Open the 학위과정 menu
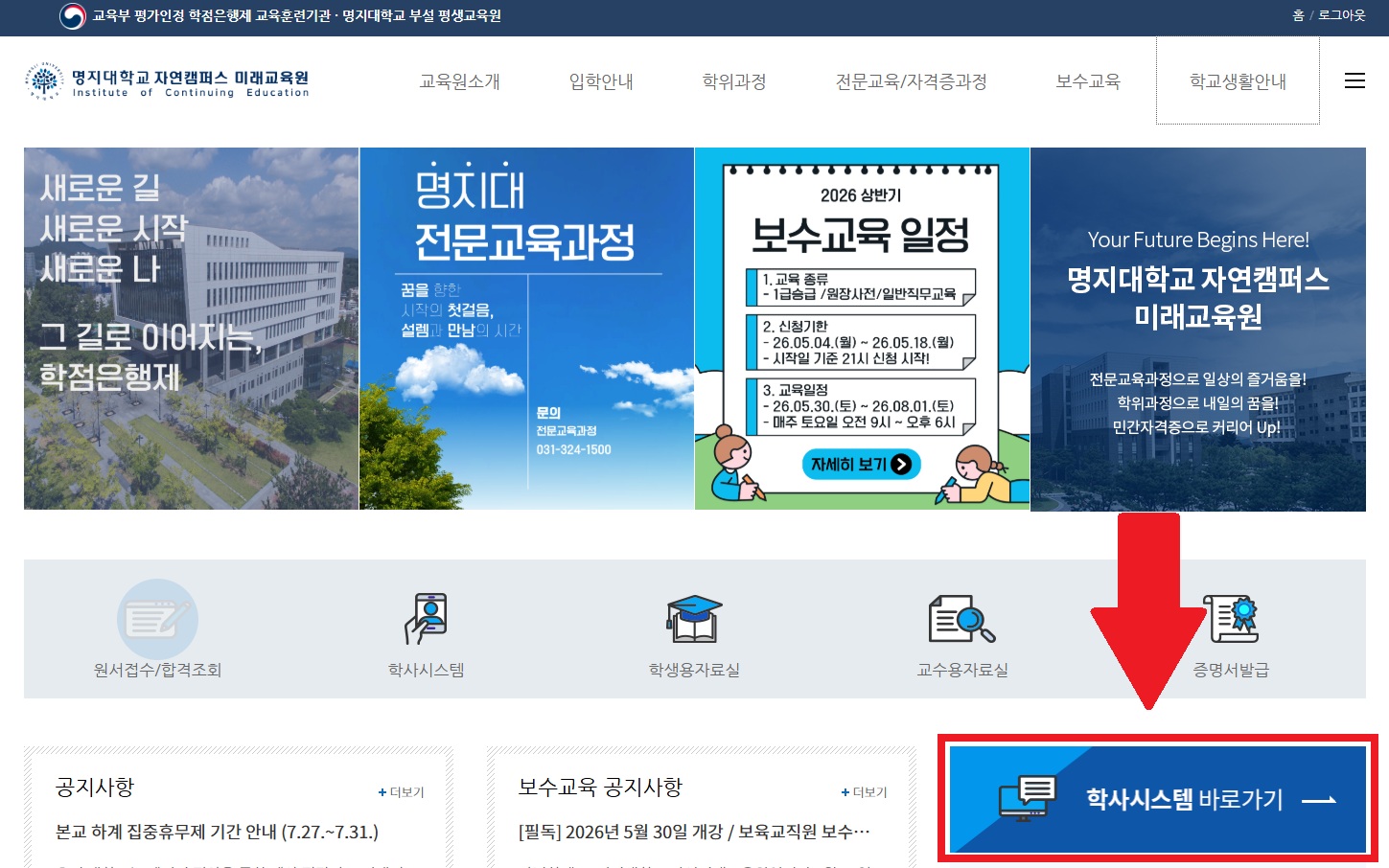This screenshot has width=1389, height=868. tap(734, 81)
